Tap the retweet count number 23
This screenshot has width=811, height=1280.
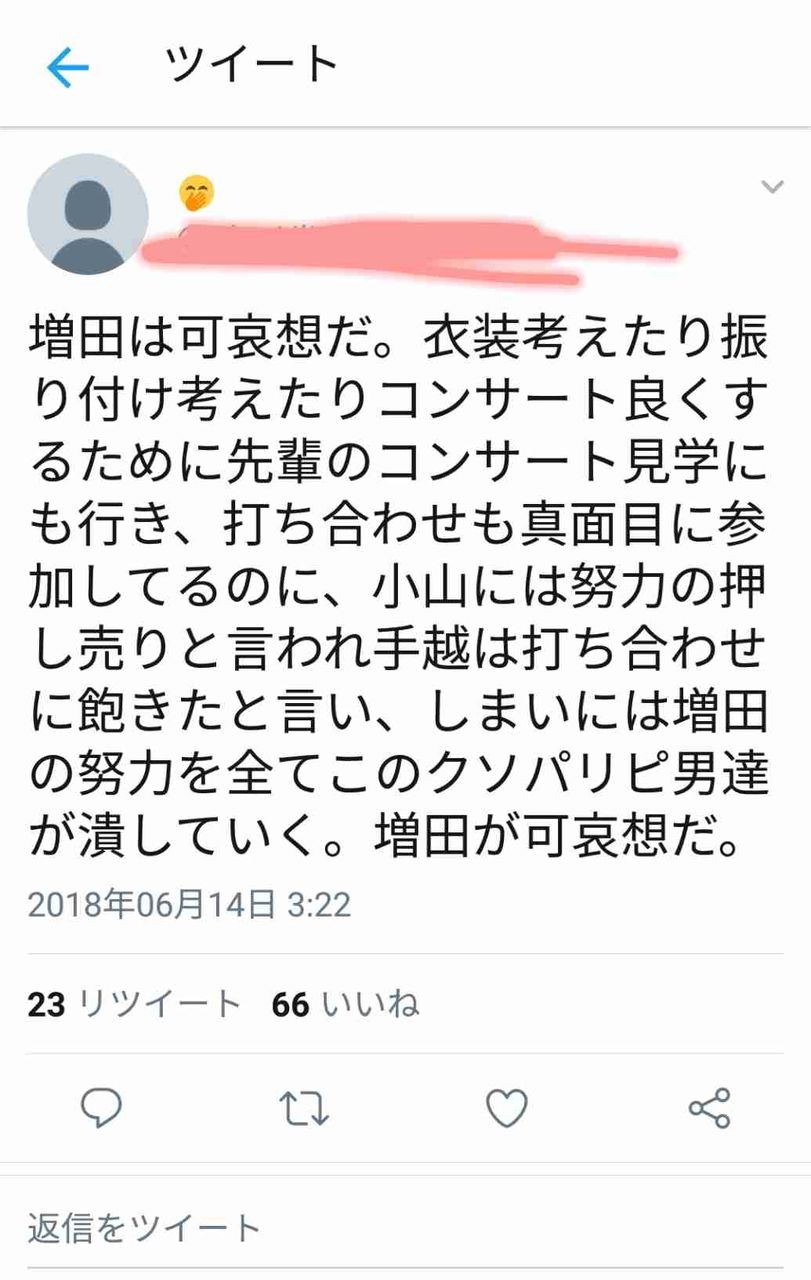click(x=46, y=1004)
